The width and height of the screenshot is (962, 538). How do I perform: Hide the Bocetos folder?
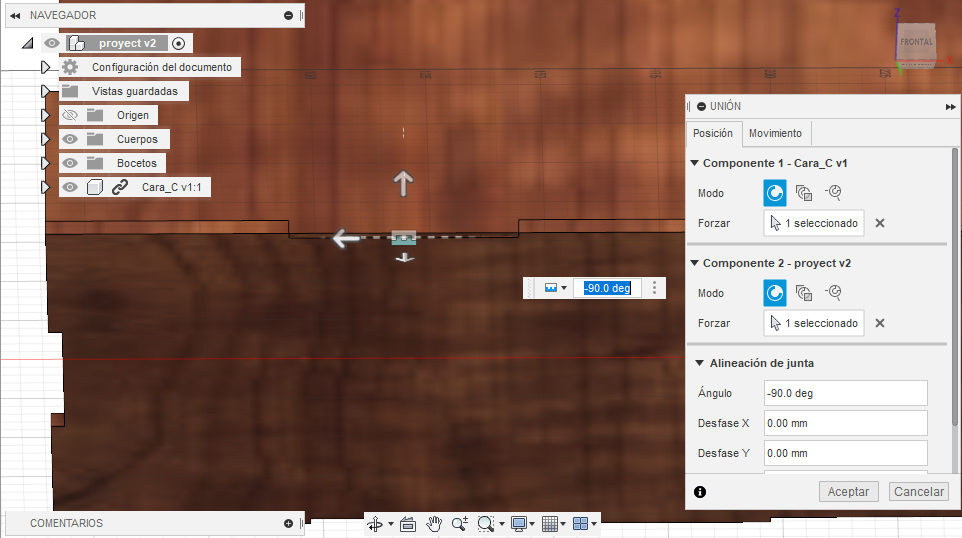70,163
